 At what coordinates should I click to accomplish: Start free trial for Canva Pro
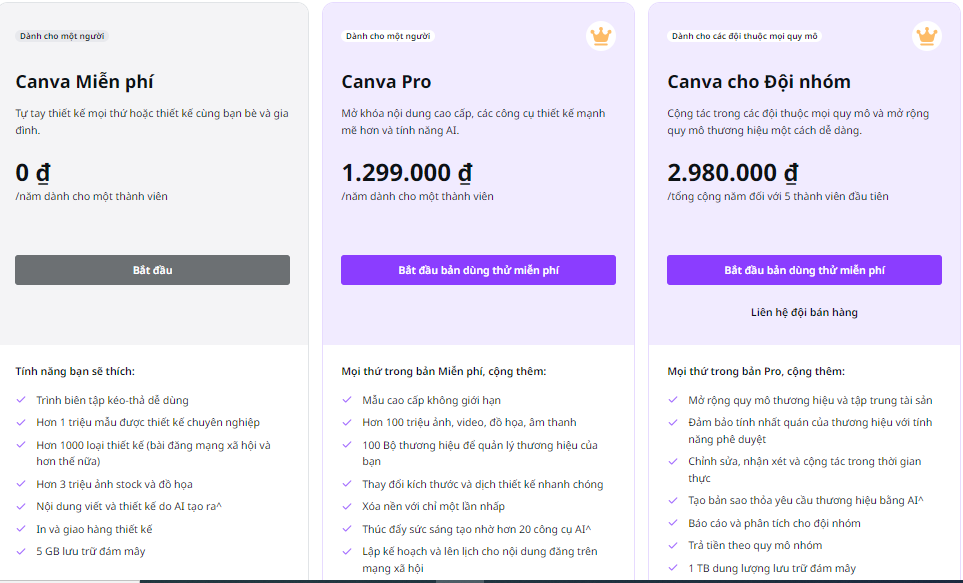(x=478, y=270)
